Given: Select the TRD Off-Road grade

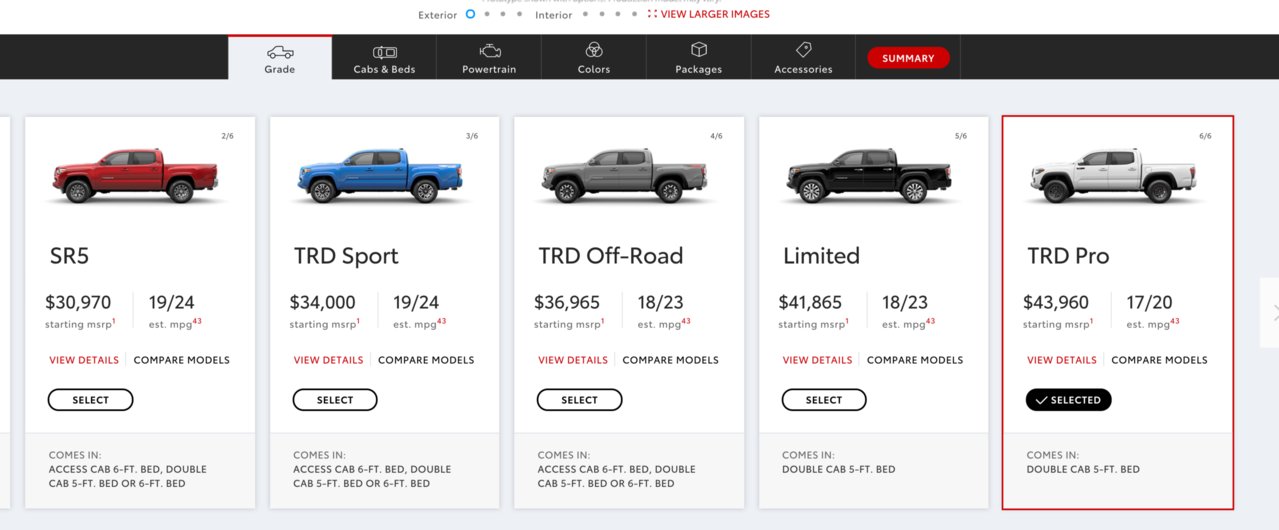Looking at the screenshot, I should [x=579, y=400].
